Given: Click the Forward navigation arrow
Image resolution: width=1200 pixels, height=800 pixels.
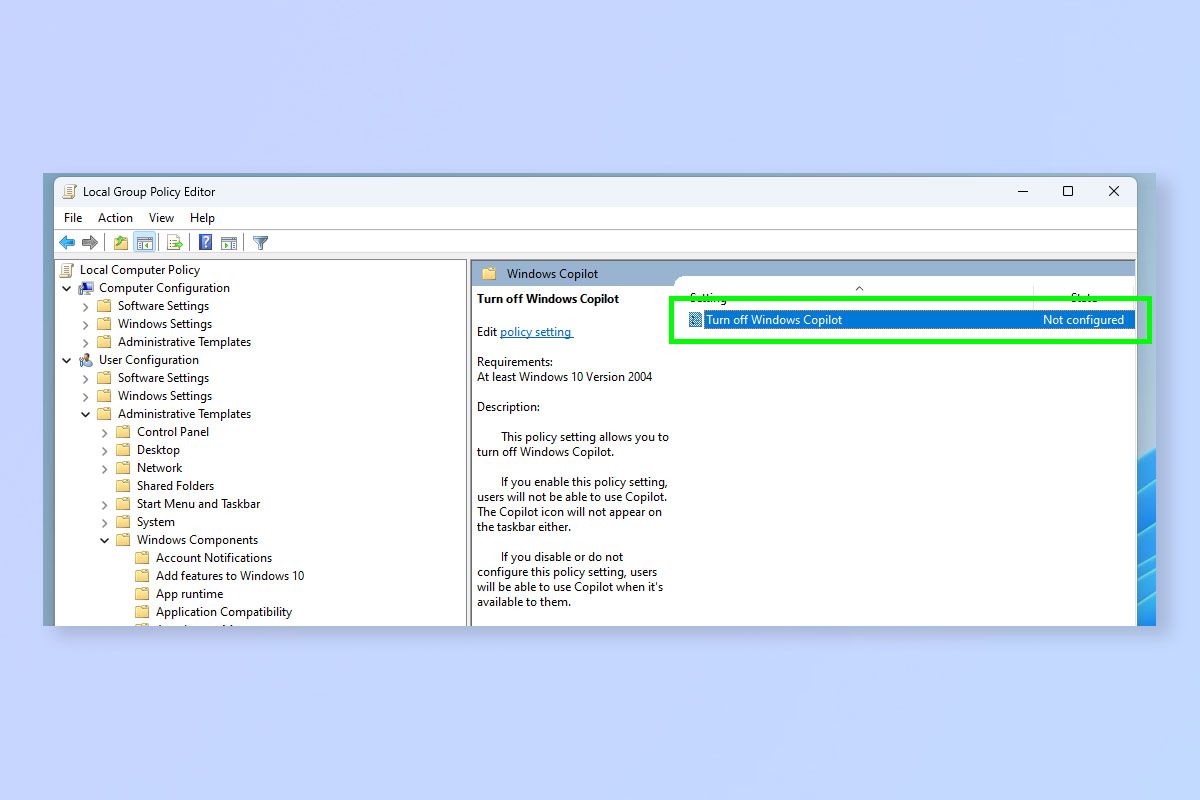Looking at the screenshot, I should pos(90,242).
